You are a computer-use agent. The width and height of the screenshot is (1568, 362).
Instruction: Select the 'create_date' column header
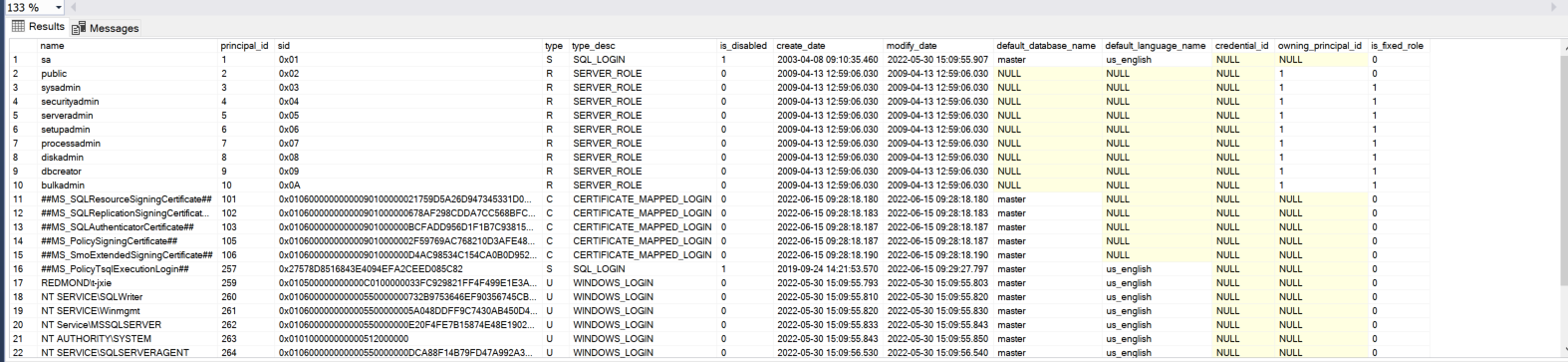pyautogui.click(x=829, y=46)
